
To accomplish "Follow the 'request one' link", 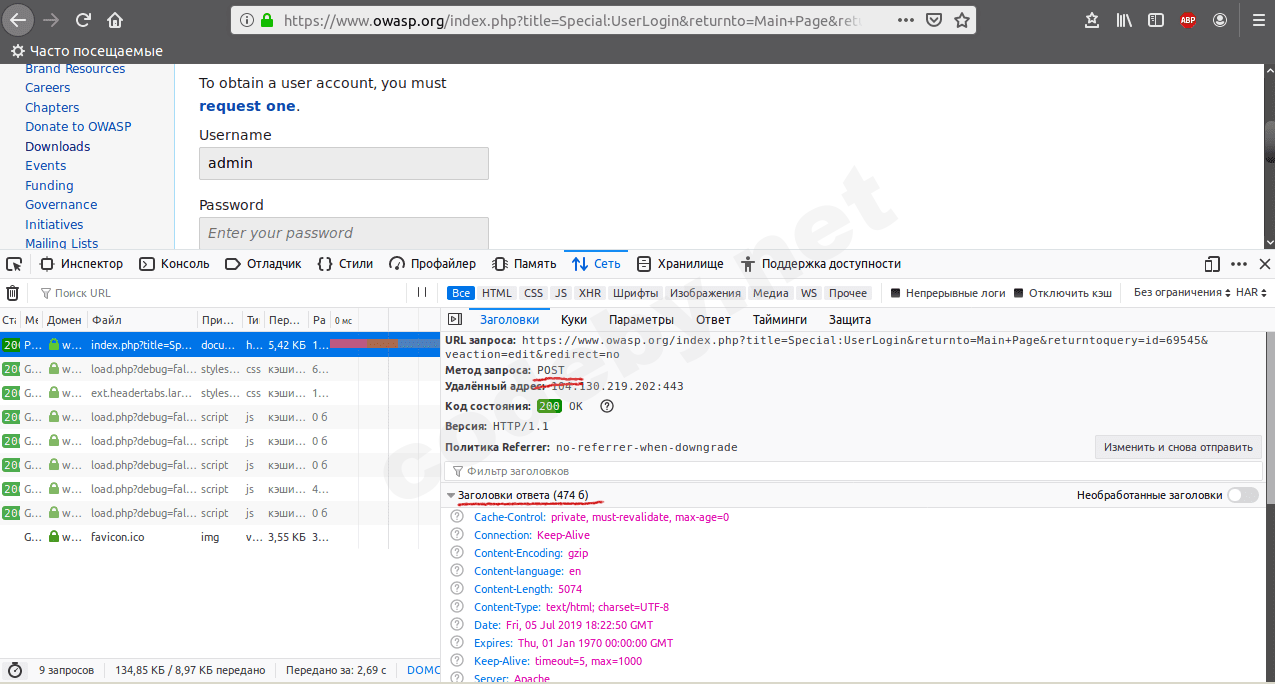I will [x=247, y=106].
